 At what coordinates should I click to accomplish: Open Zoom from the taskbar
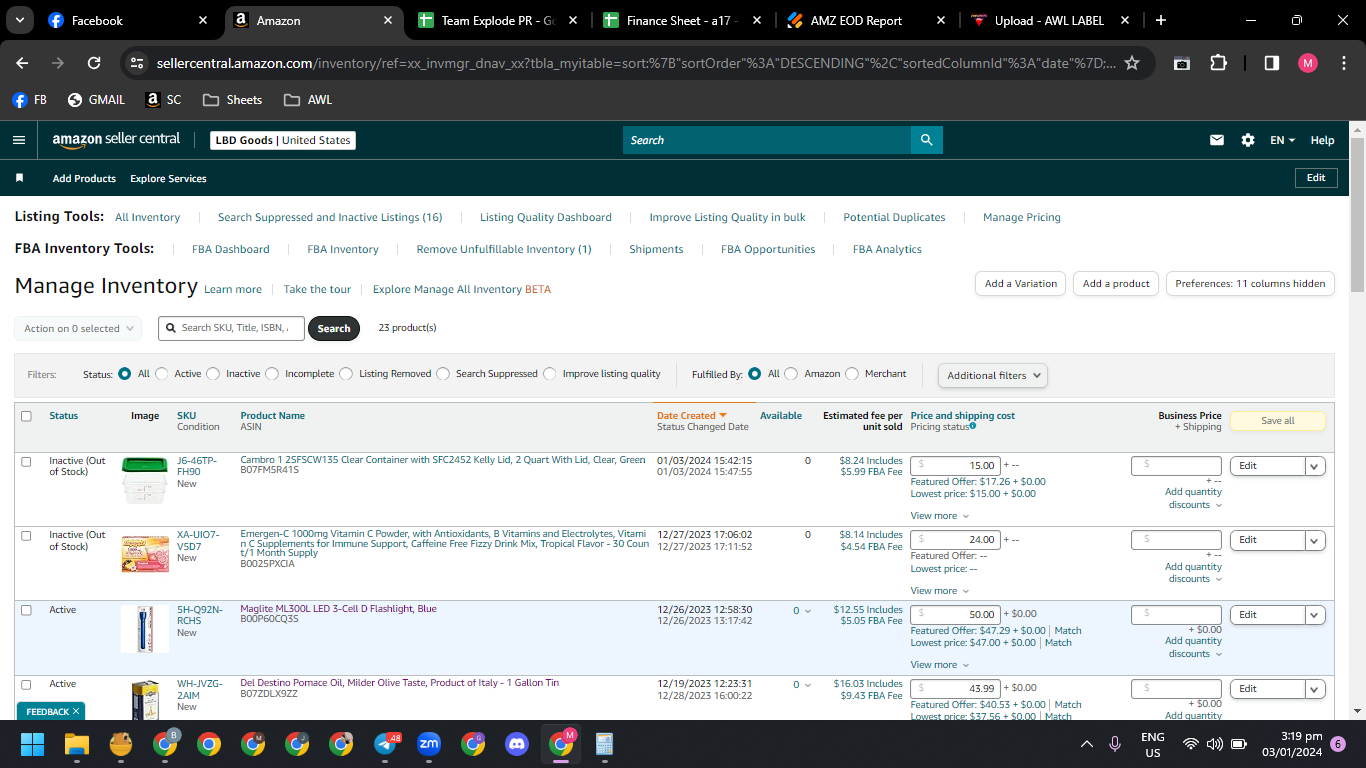coord(429,744)
